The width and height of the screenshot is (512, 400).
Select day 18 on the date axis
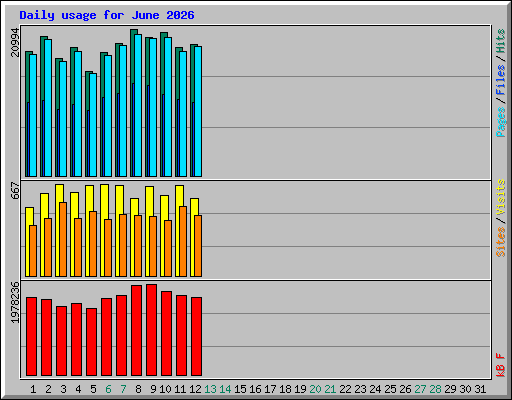[285, 389]
